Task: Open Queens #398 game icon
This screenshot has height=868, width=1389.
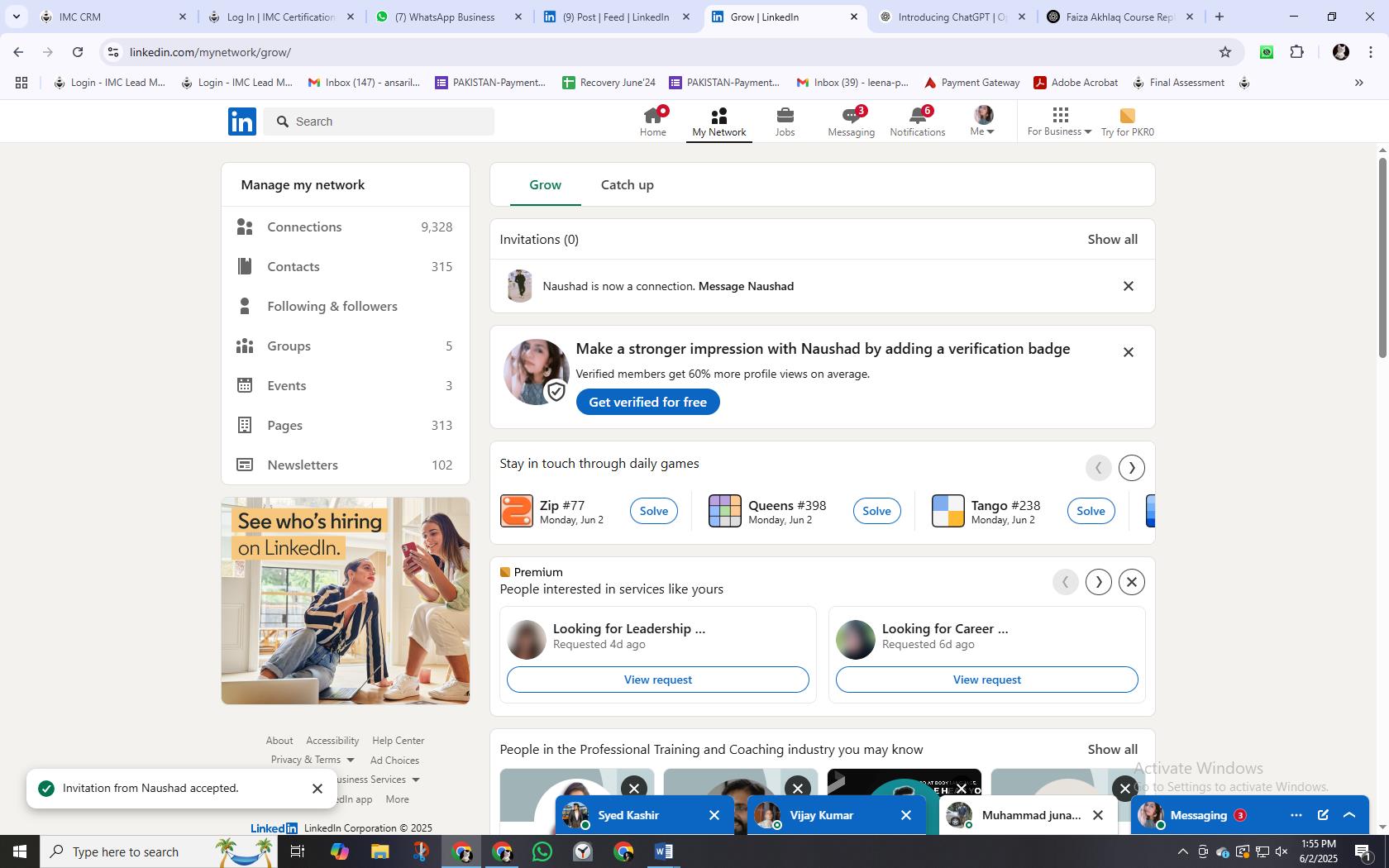Action: [725, 511]
